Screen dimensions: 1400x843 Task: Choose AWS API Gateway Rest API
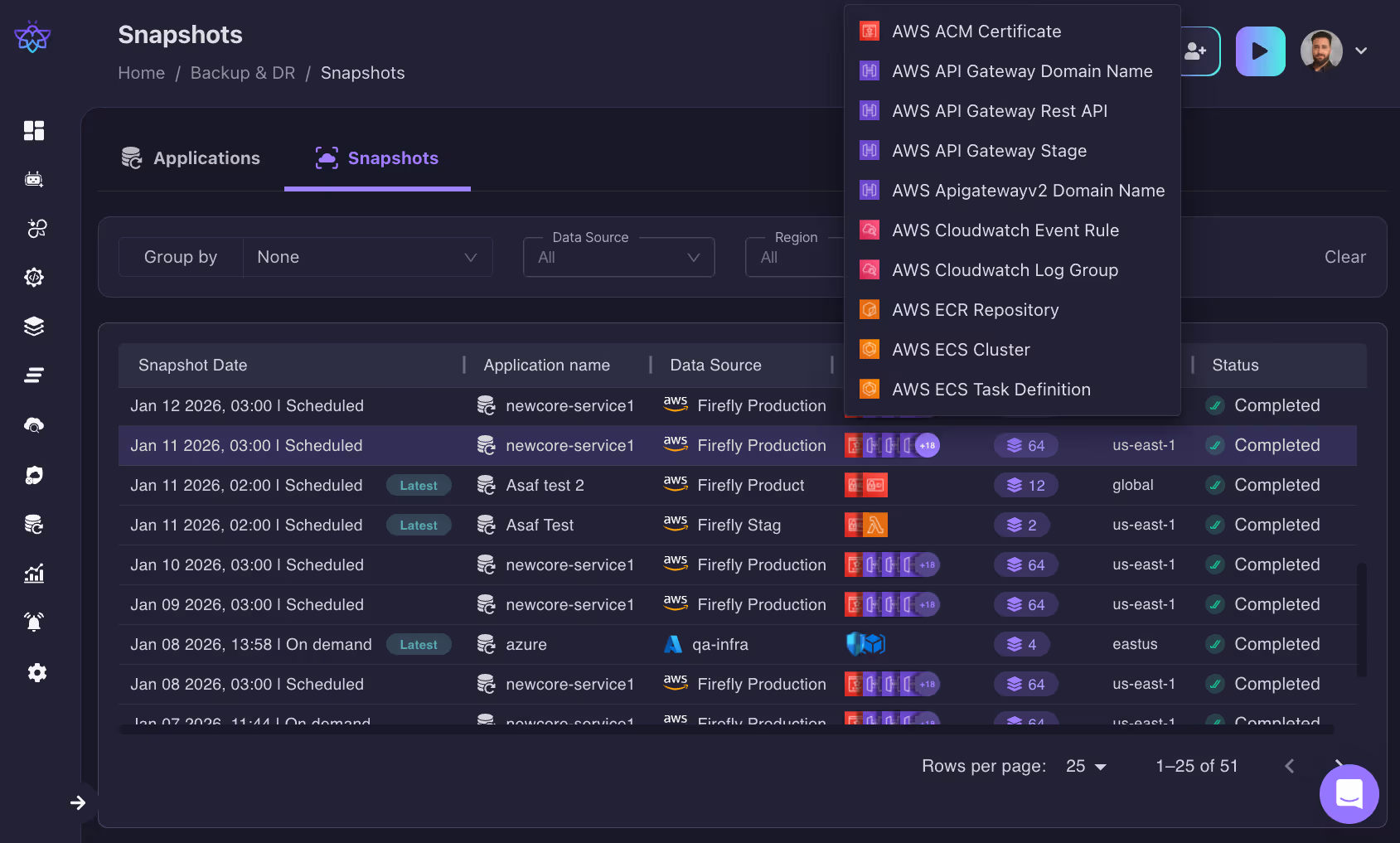point(1012,111)
